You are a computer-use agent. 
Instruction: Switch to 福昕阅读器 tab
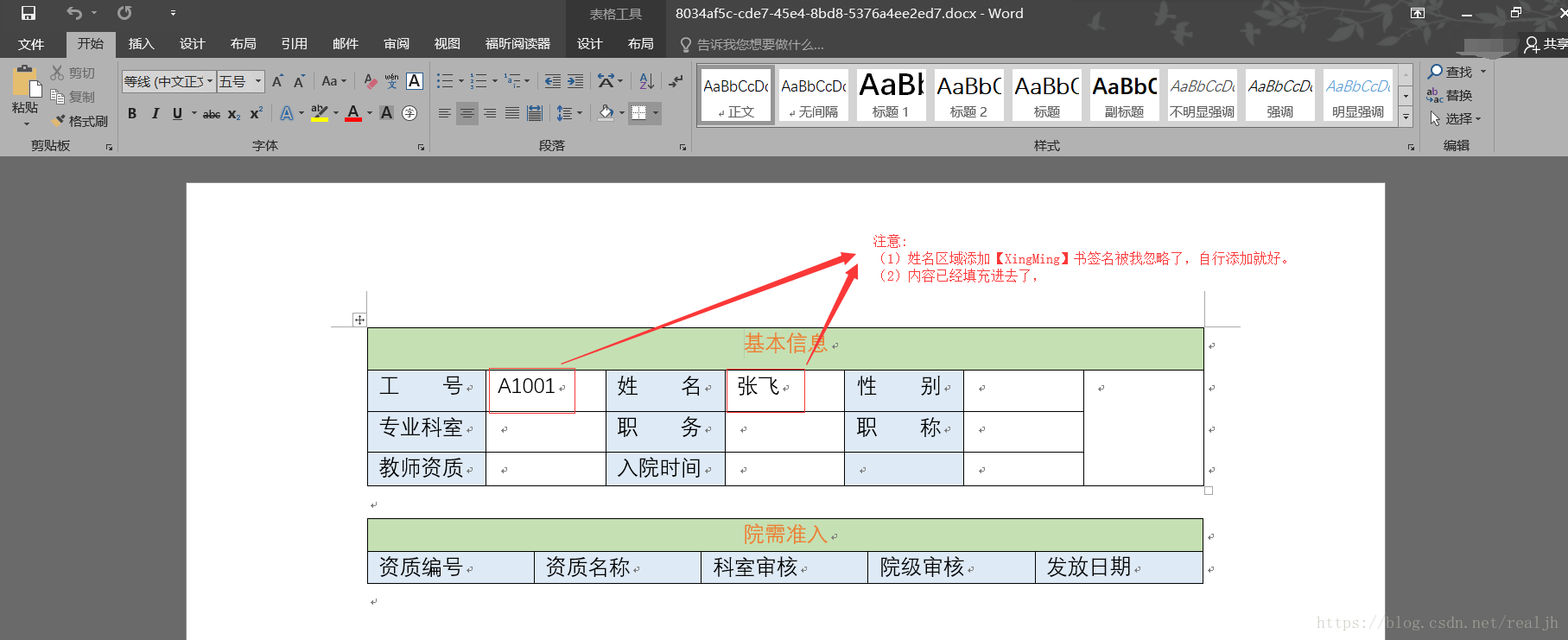[x=517, y=44]
